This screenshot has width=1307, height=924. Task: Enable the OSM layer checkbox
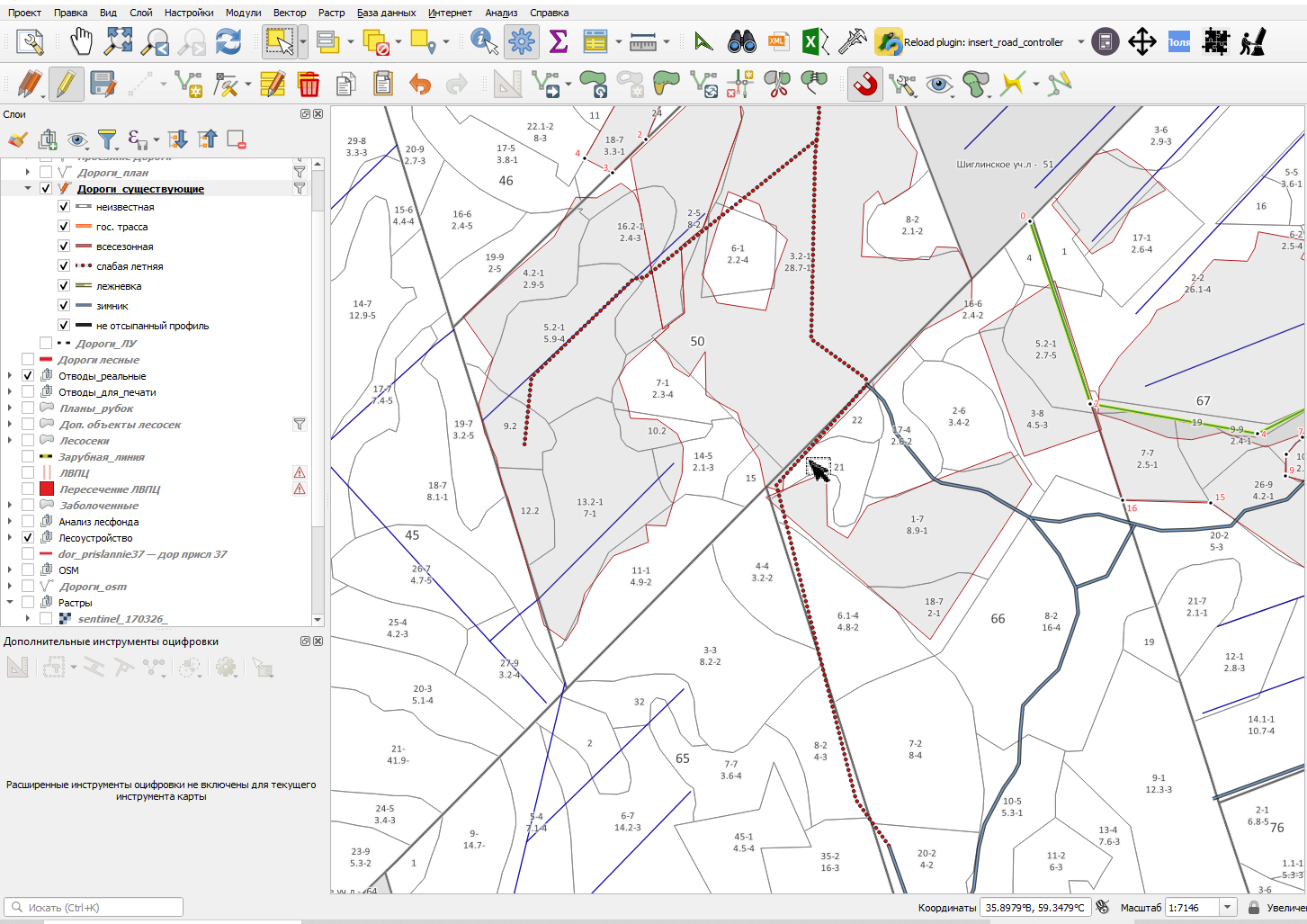(x=28, y=570)
